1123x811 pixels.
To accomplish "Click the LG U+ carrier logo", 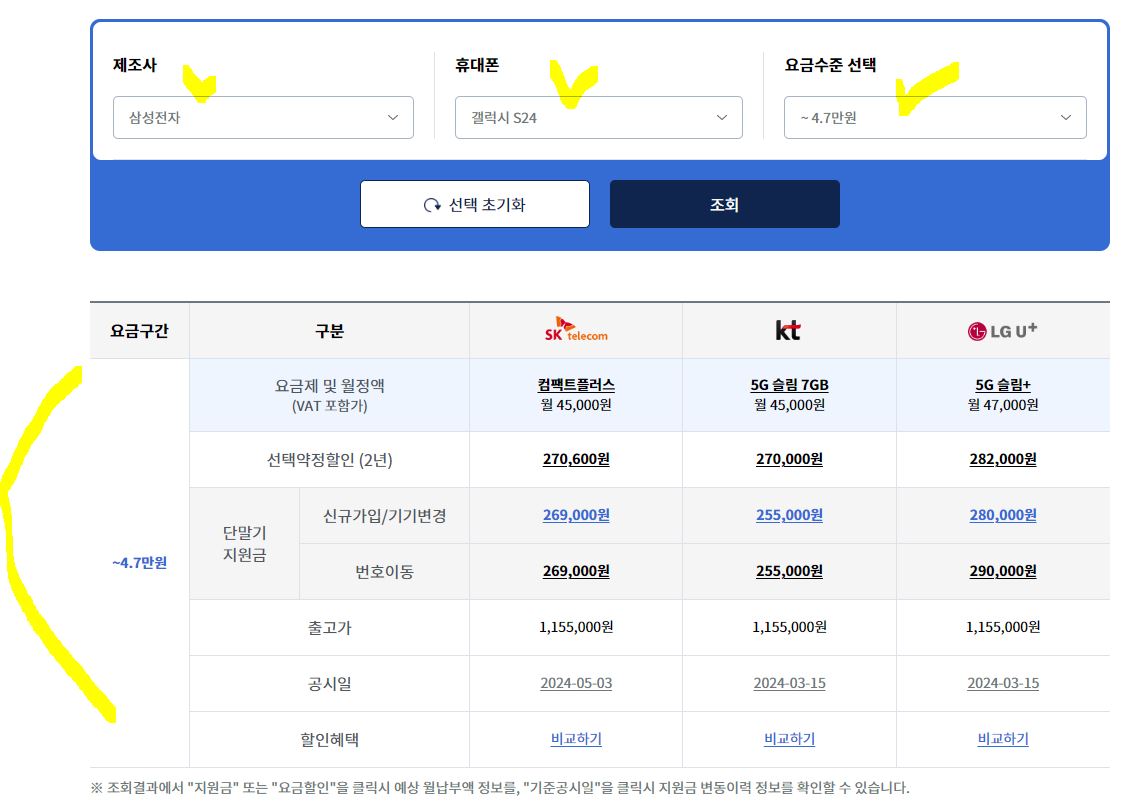I will 1003,330.
